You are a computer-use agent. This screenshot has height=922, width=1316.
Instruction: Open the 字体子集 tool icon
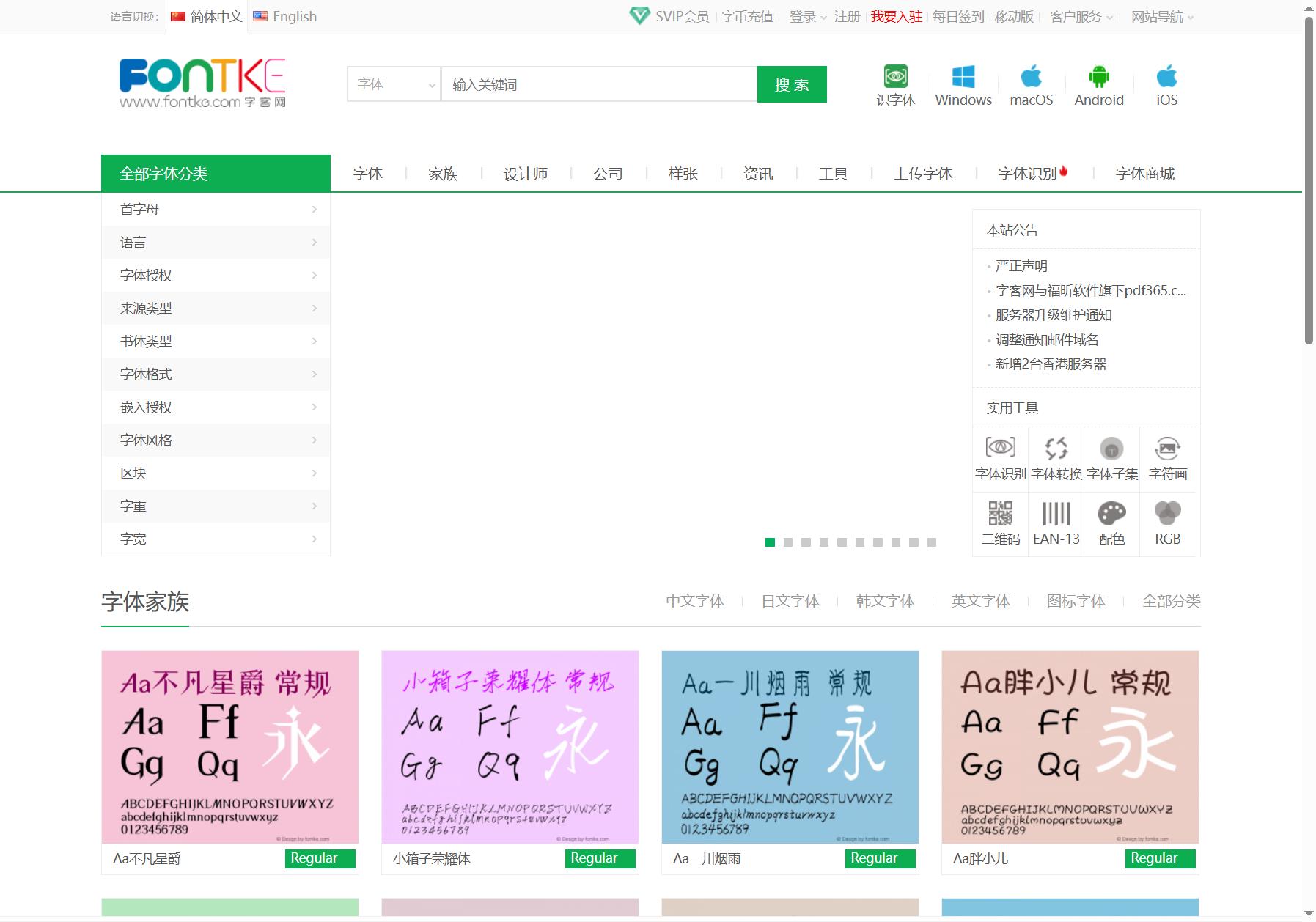pyautogui.click(x=1111, y=448)
